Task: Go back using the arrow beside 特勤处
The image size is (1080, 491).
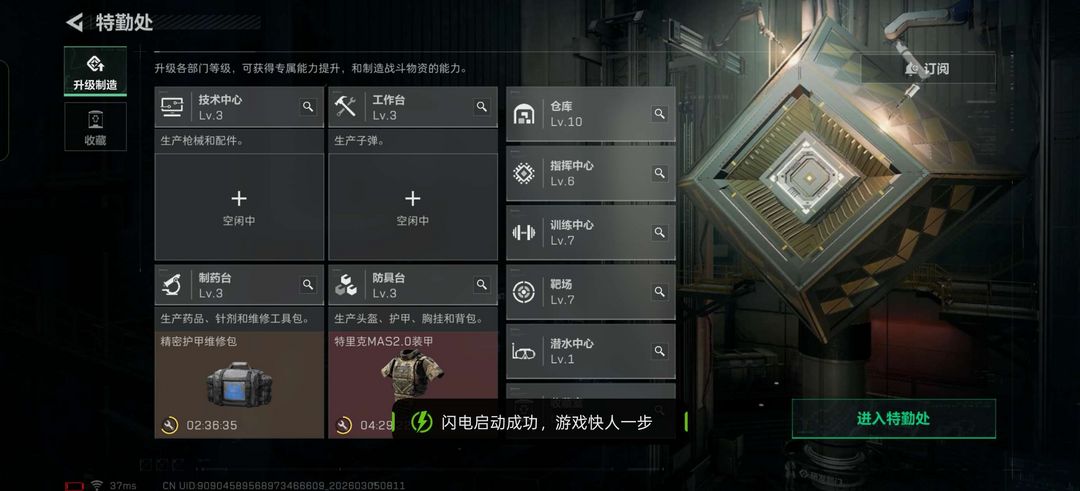Action: pyautogui.click(x=74, y=23)
